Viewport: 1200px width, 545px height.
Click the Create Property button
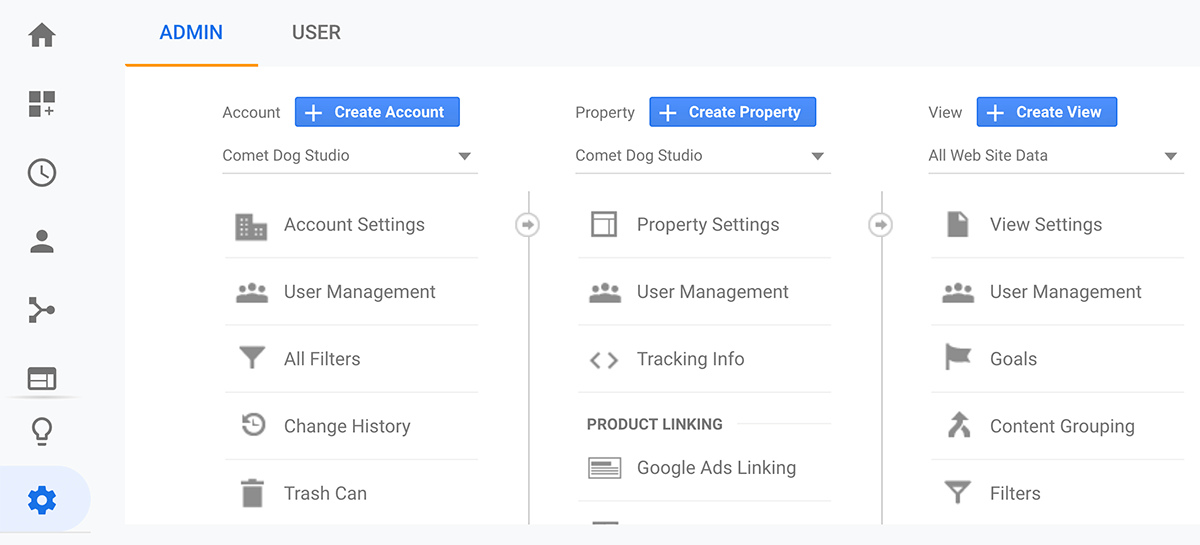click(x=733, y=112)
